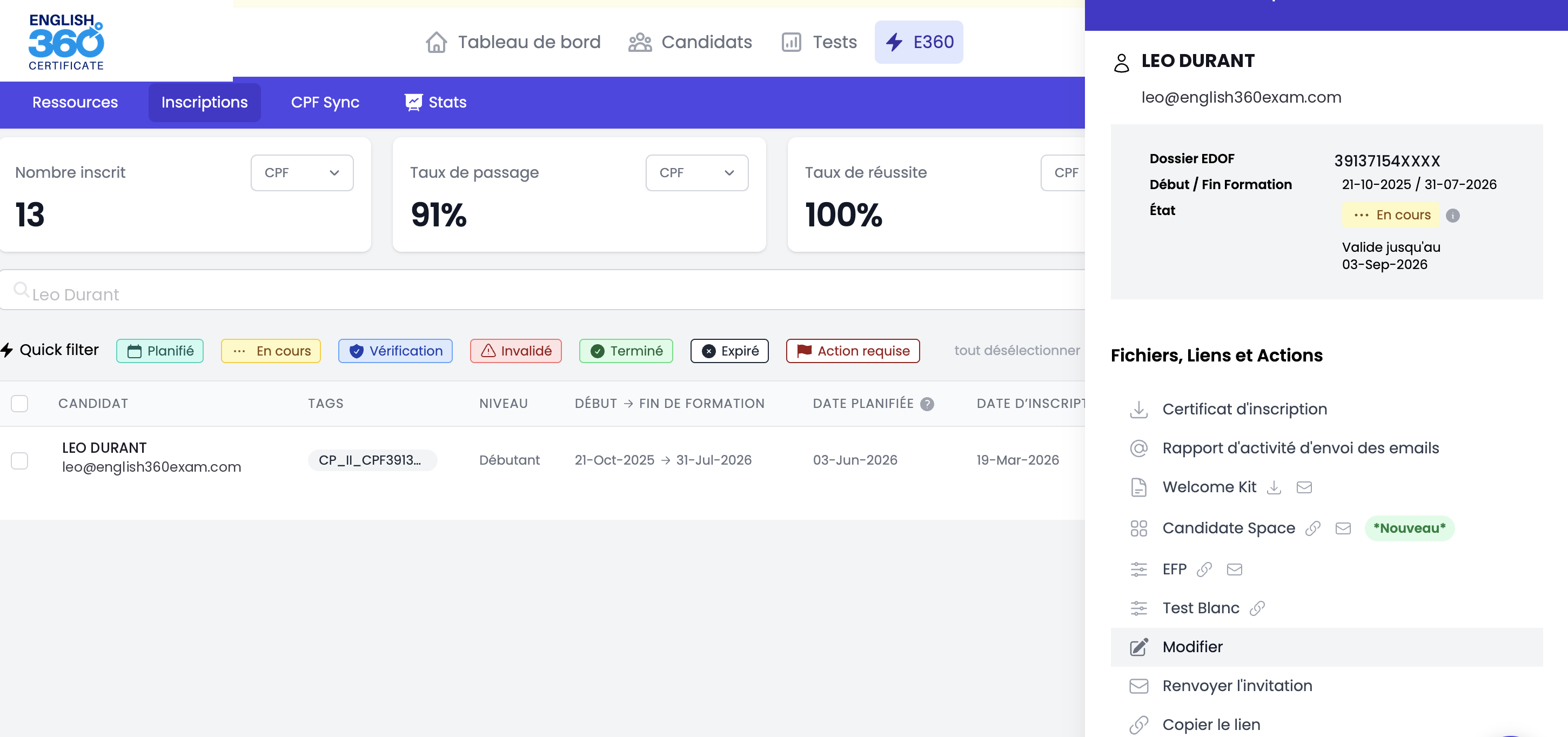The height and width of the screenshot is (737, 1568).
Task: Send the Welcome Kit by email icon
Action: (1304, 487)
